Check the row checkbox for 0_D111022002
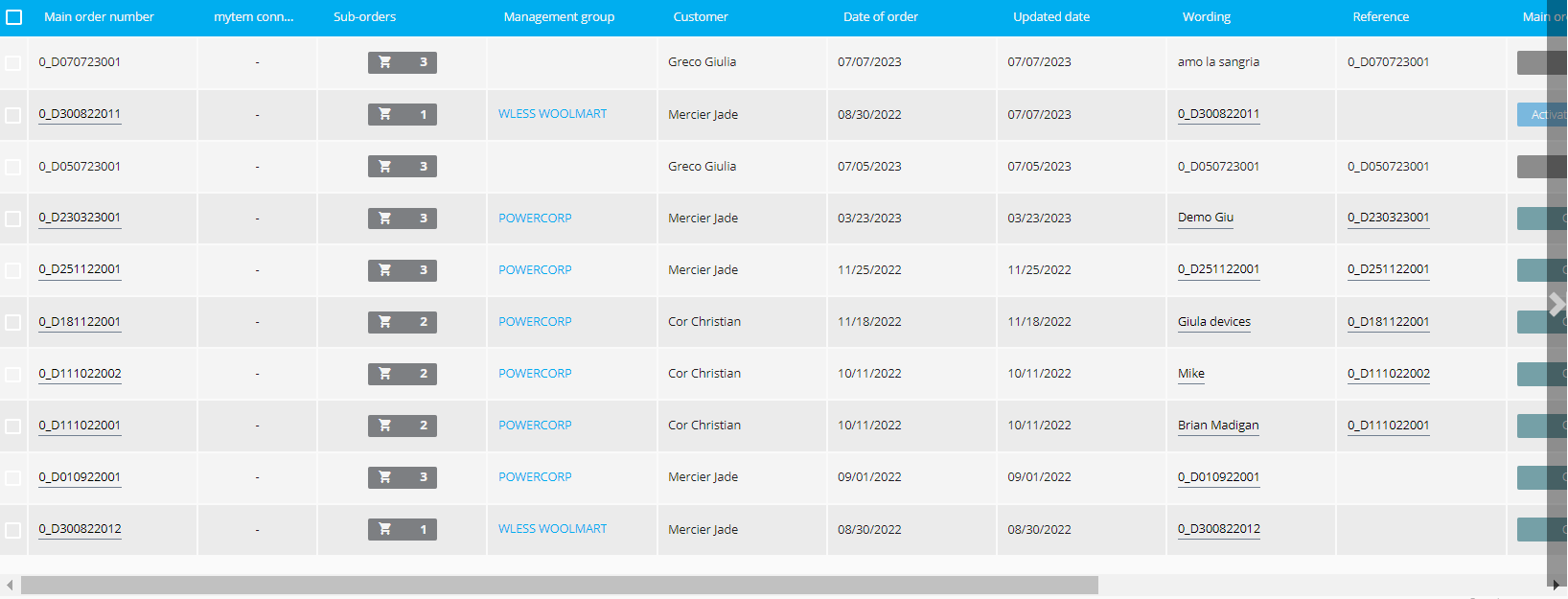Viewport: 1568px width, 599px height. coord(13,373)
